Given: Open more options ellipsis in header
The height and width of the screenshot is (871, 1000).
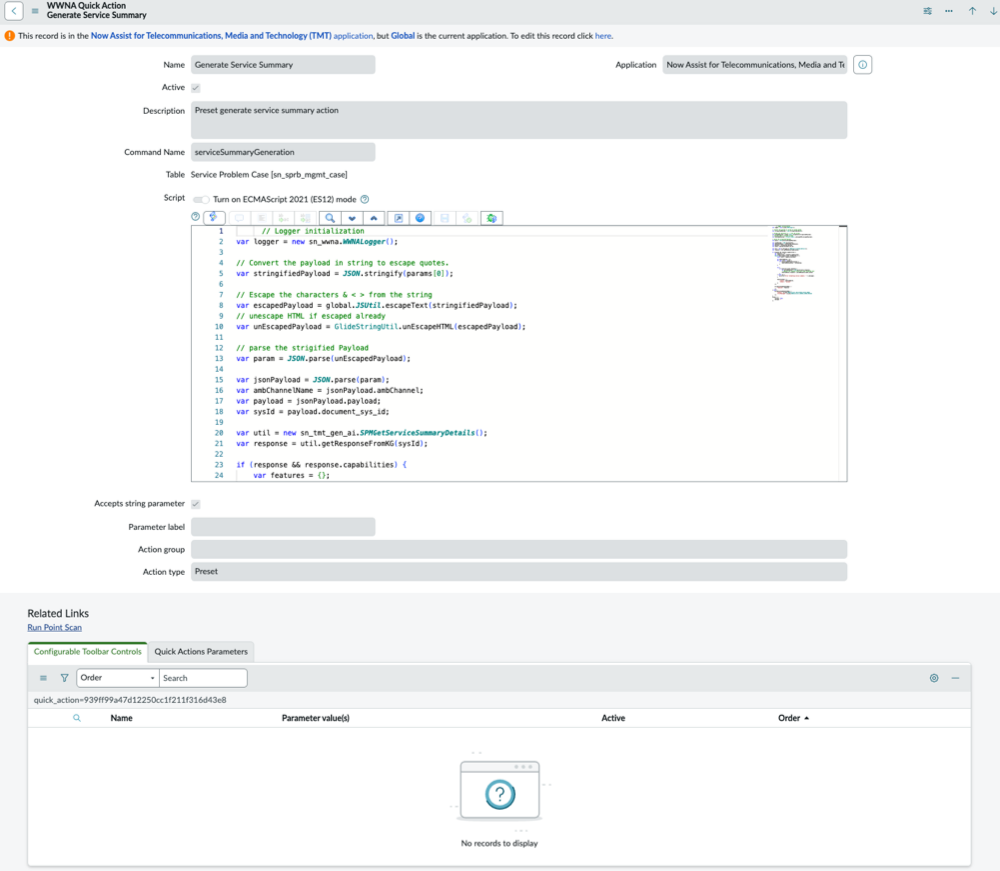Looking at the screenshot, I should coord(949,11).
